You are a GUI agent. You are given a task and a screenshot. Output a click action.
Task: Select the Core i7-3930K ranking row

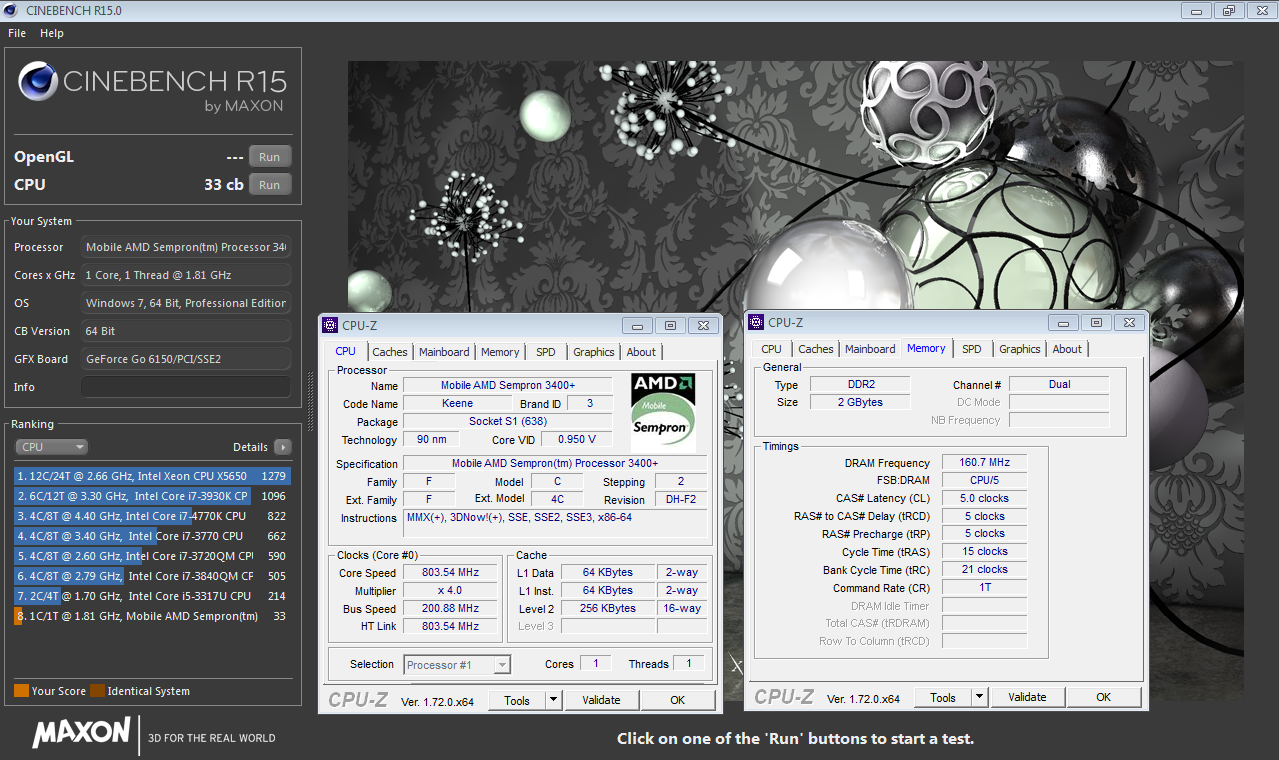coord(152,496)
